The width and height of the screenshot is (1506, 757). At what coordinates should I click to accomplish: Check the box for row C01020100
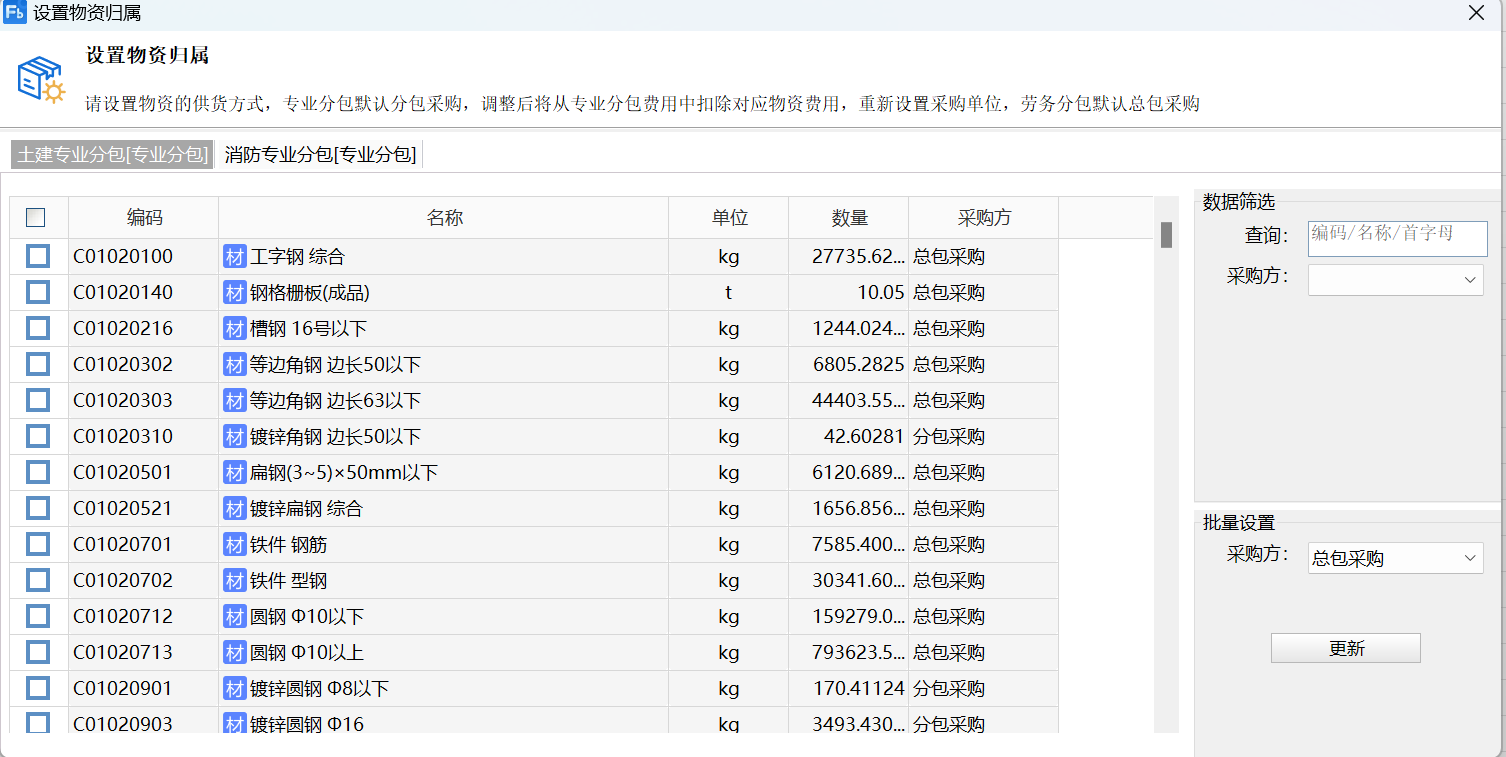click(x=38, y=257)
